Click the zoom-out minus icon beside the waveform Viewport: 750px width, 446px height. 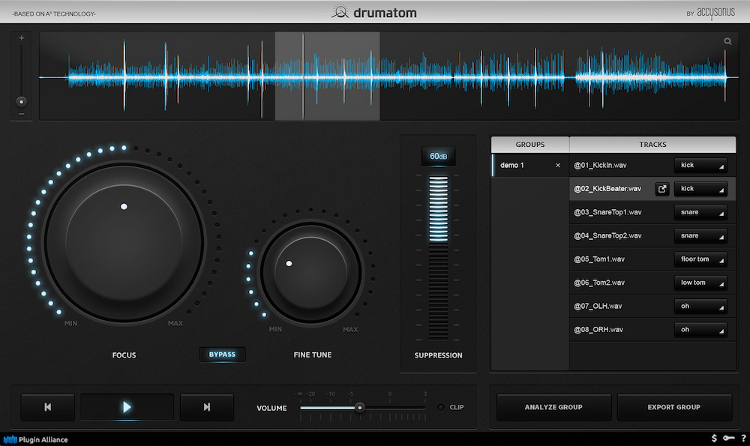point(21,114)
